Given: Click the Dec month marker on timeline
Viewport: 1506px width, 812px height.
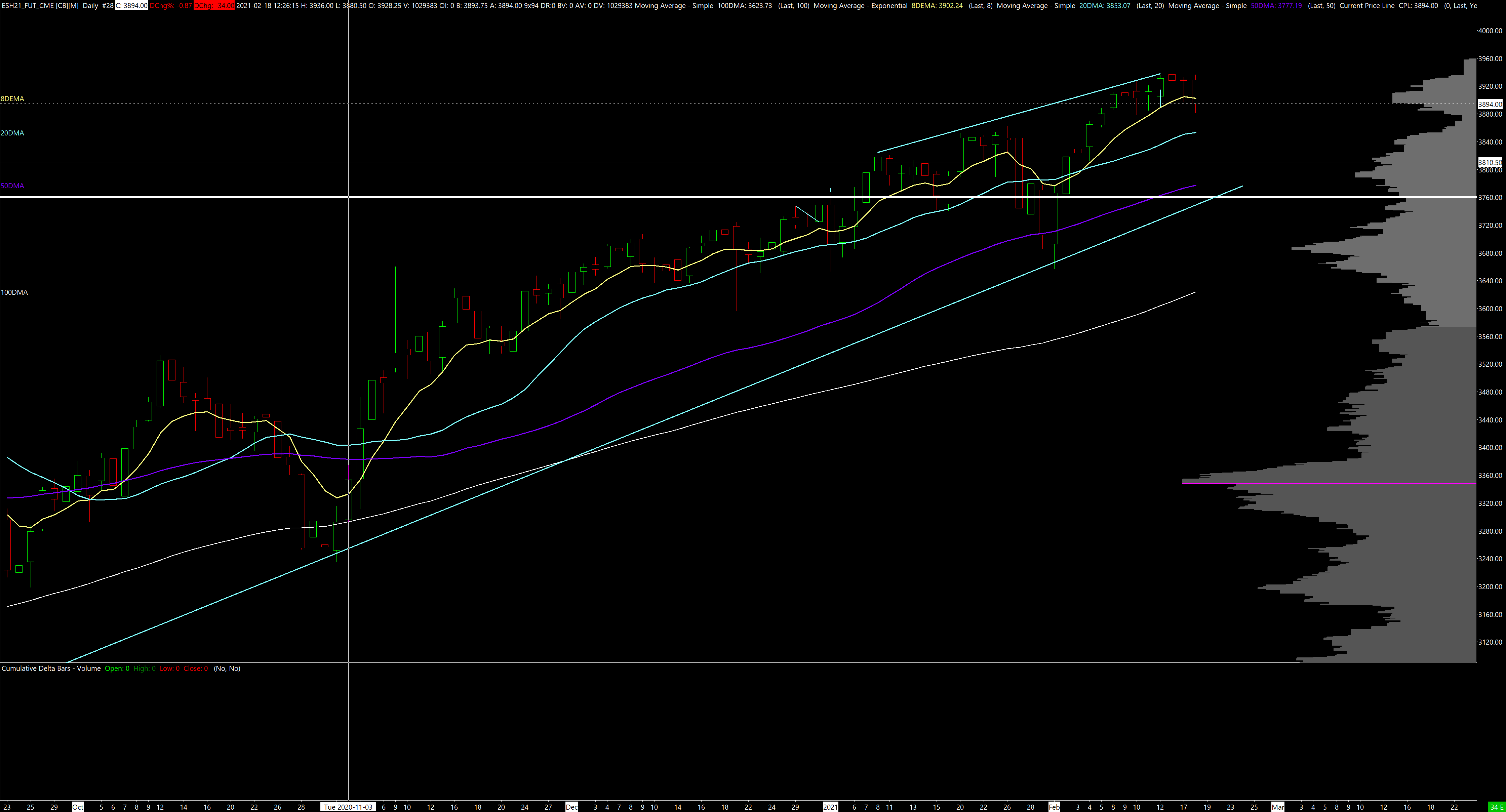Looking at the screenshot, I should pyautogui.click(x=571, y=807).
